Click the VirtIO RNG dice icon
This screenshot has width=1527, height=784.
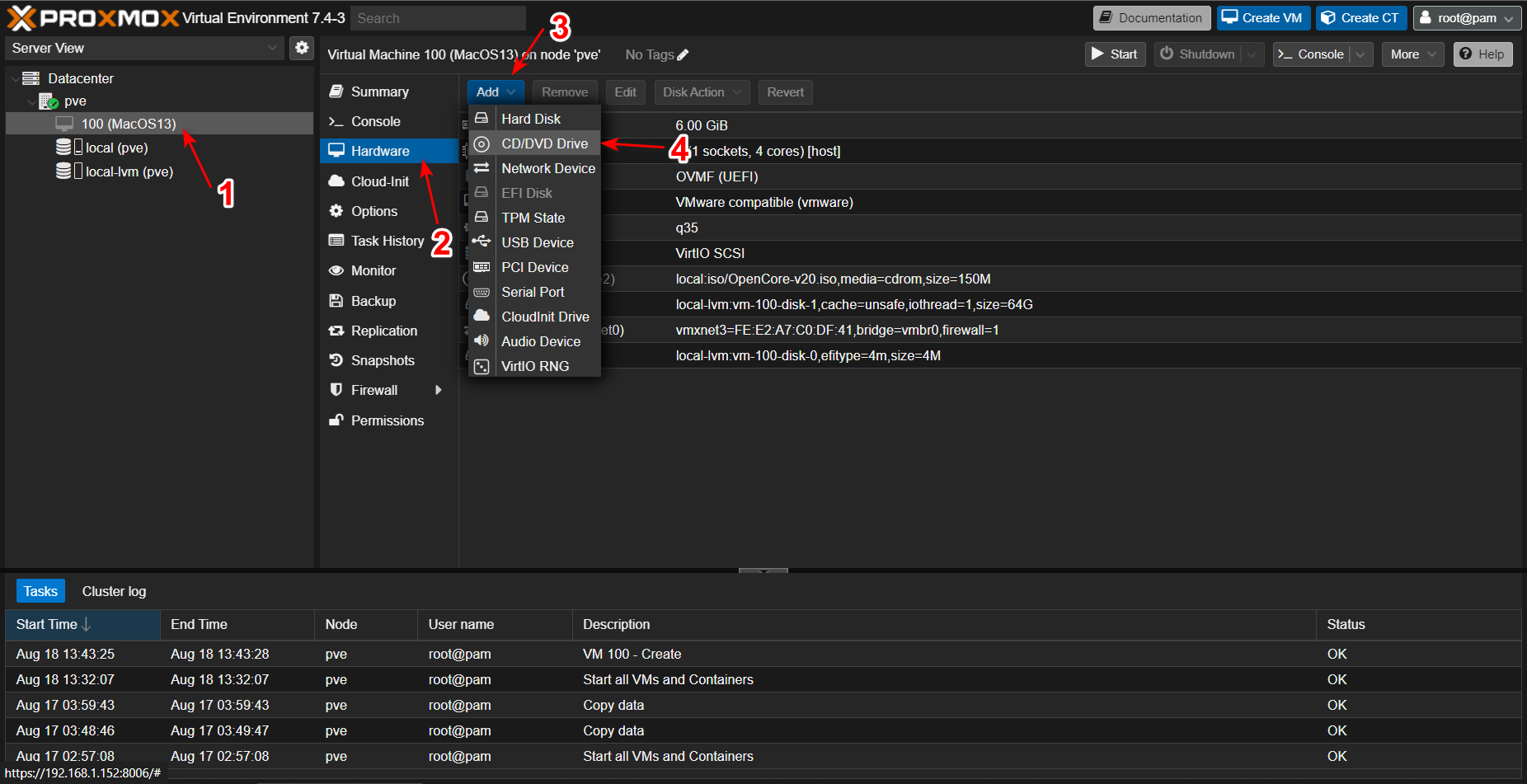pyautogui.click(x=482, y=366)
